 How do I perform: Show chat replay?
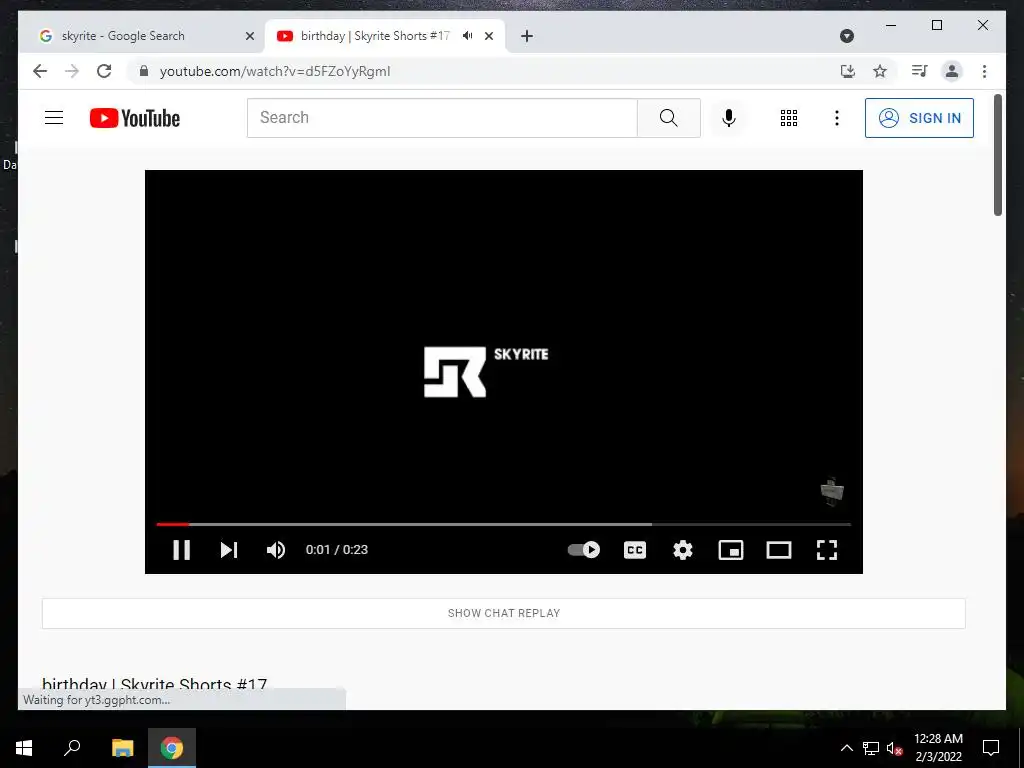(x=504, y=613)
